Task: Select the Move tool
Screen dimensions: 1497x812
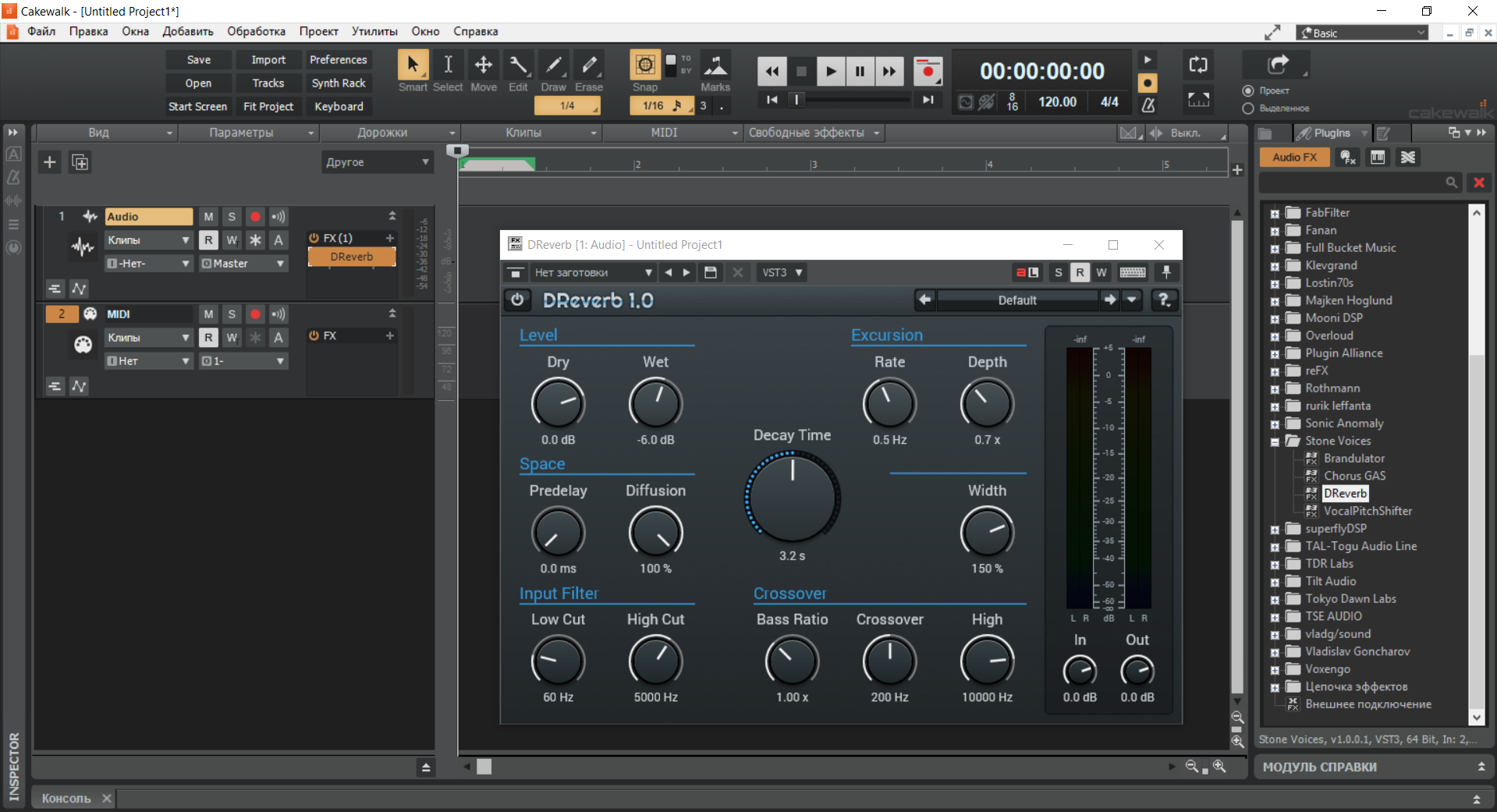Action: tap(484, 65)
